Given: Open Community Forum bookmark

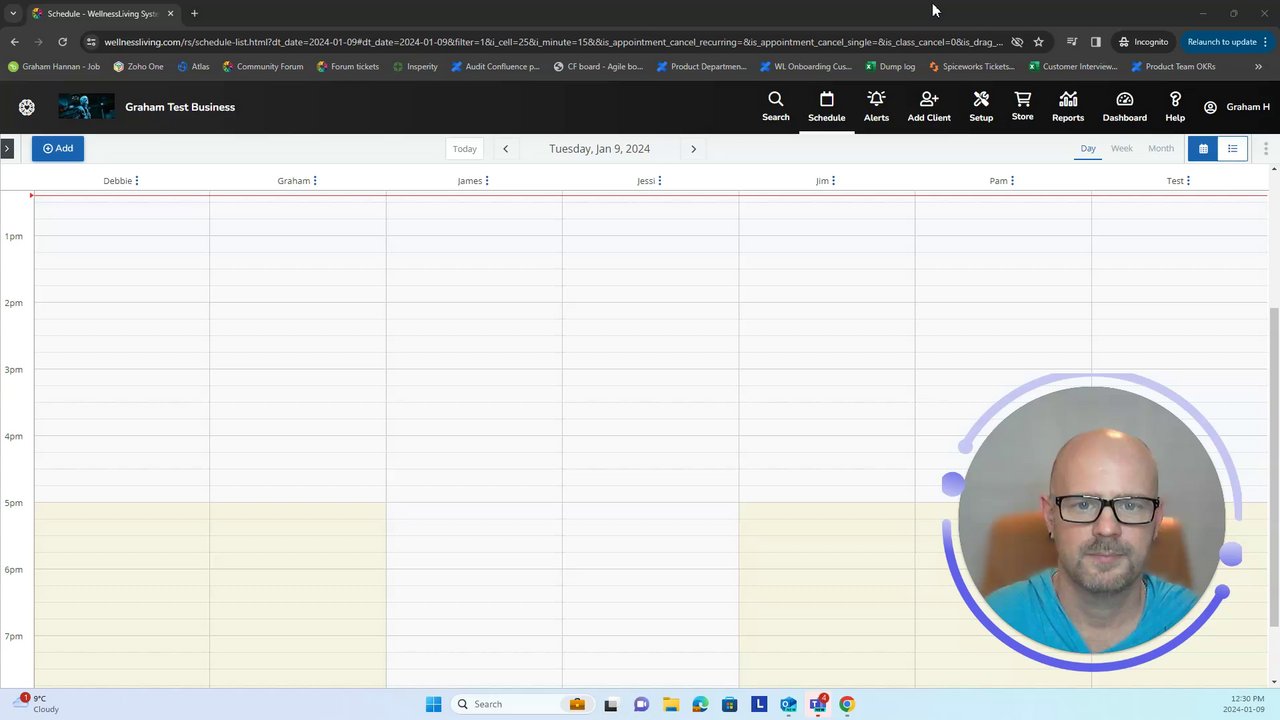Looking at the screenshot, I should [263, 67].
